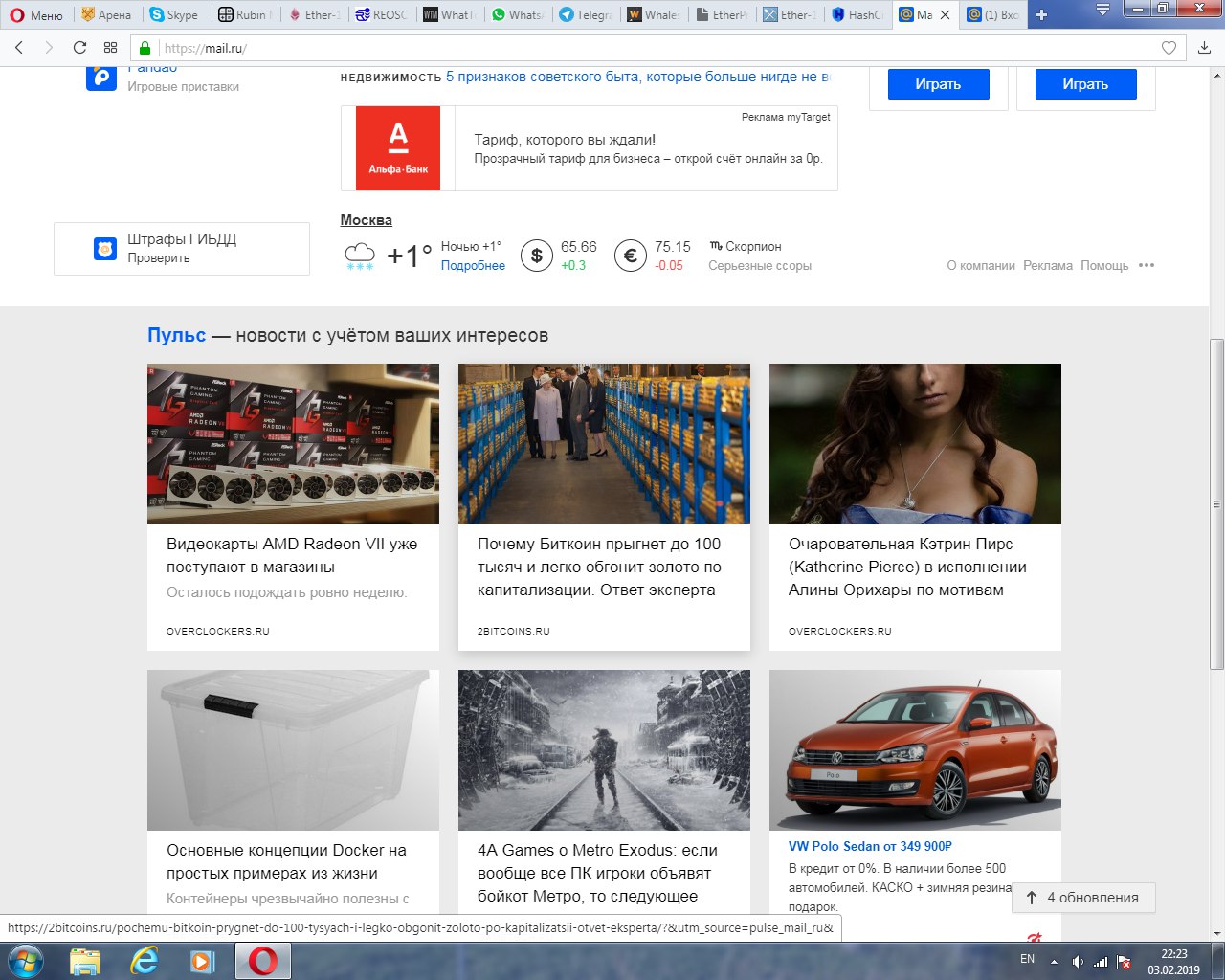Click the Opera icon in the taskbar
This screenshot has width=1225, height=980.
click(x=263, y=961)
